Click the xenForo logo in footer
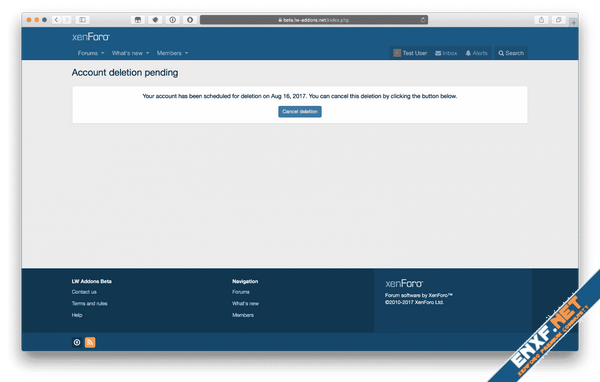 click(x=404, y=284)
